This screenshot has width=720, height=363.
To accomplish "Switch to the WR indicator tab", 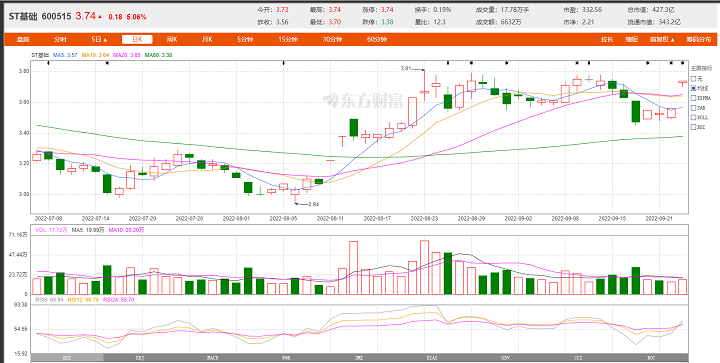I will pos(286,357).
